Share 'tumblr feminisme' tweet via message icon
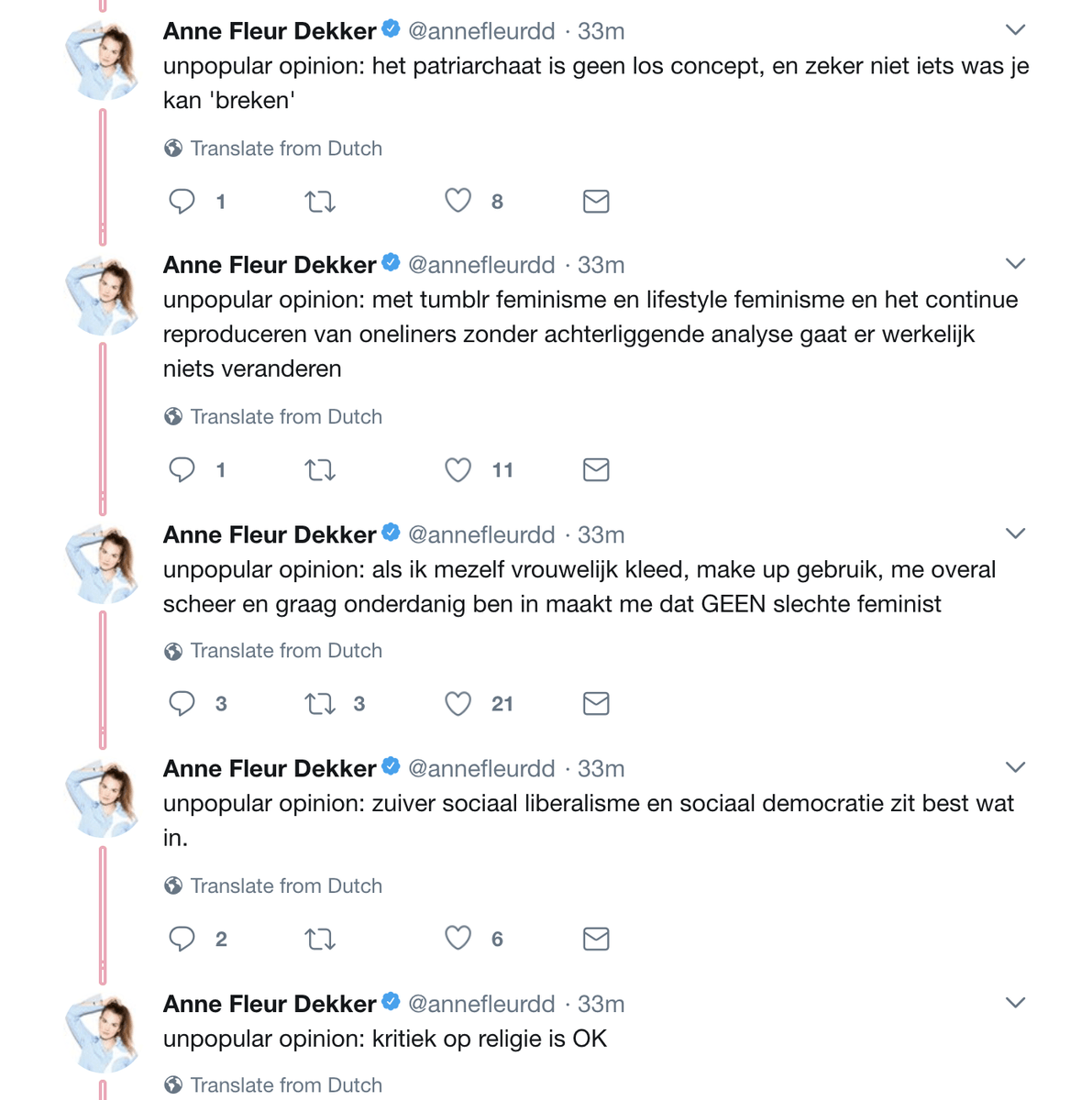 click(x=596, y=470)
